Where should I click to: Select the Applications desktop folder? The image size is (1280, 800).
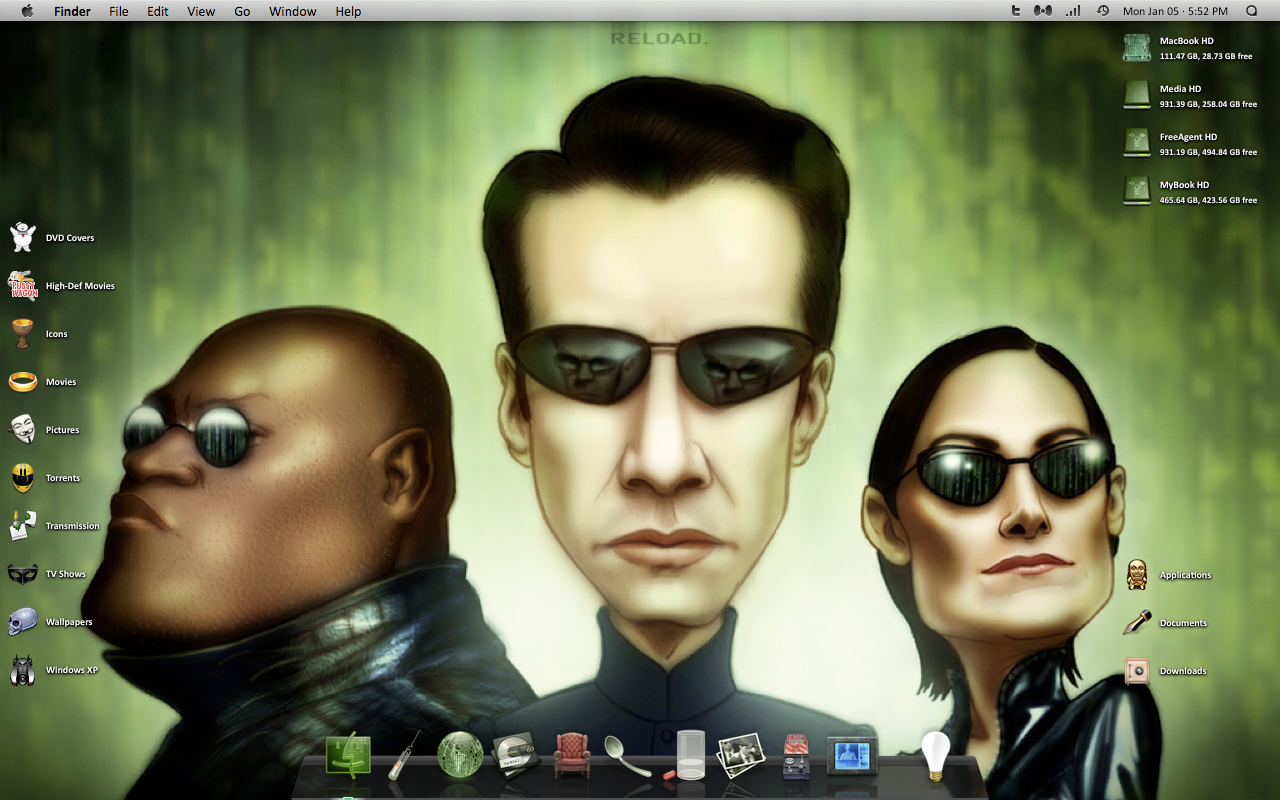[x=1137, y=575]
